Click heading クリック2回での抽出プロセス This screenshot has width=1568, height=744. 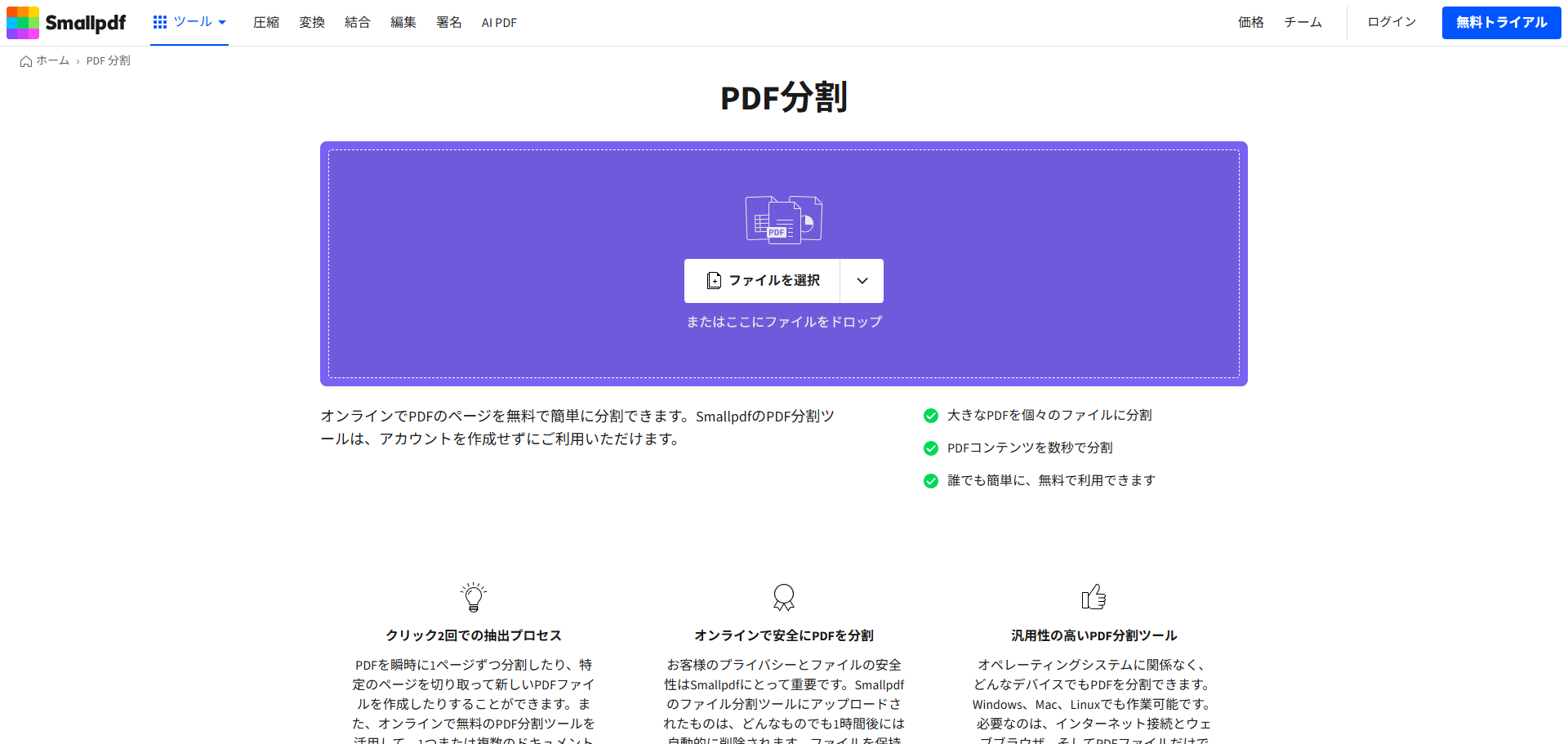[x=474, y=635]
